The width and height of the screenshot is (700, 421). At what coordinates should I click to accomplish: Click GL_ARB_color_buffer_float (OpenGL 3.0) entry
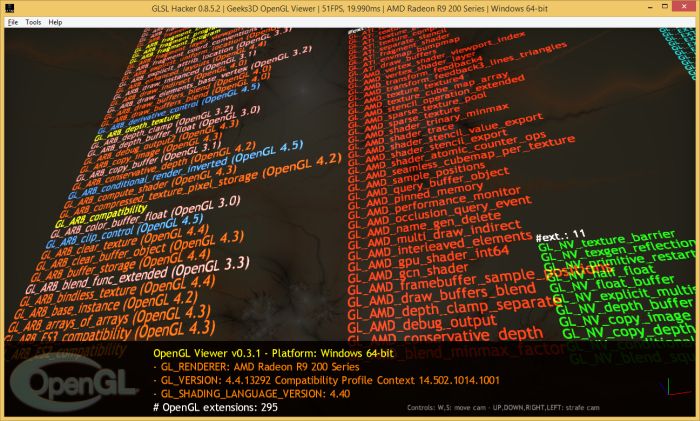pos(146,217)
